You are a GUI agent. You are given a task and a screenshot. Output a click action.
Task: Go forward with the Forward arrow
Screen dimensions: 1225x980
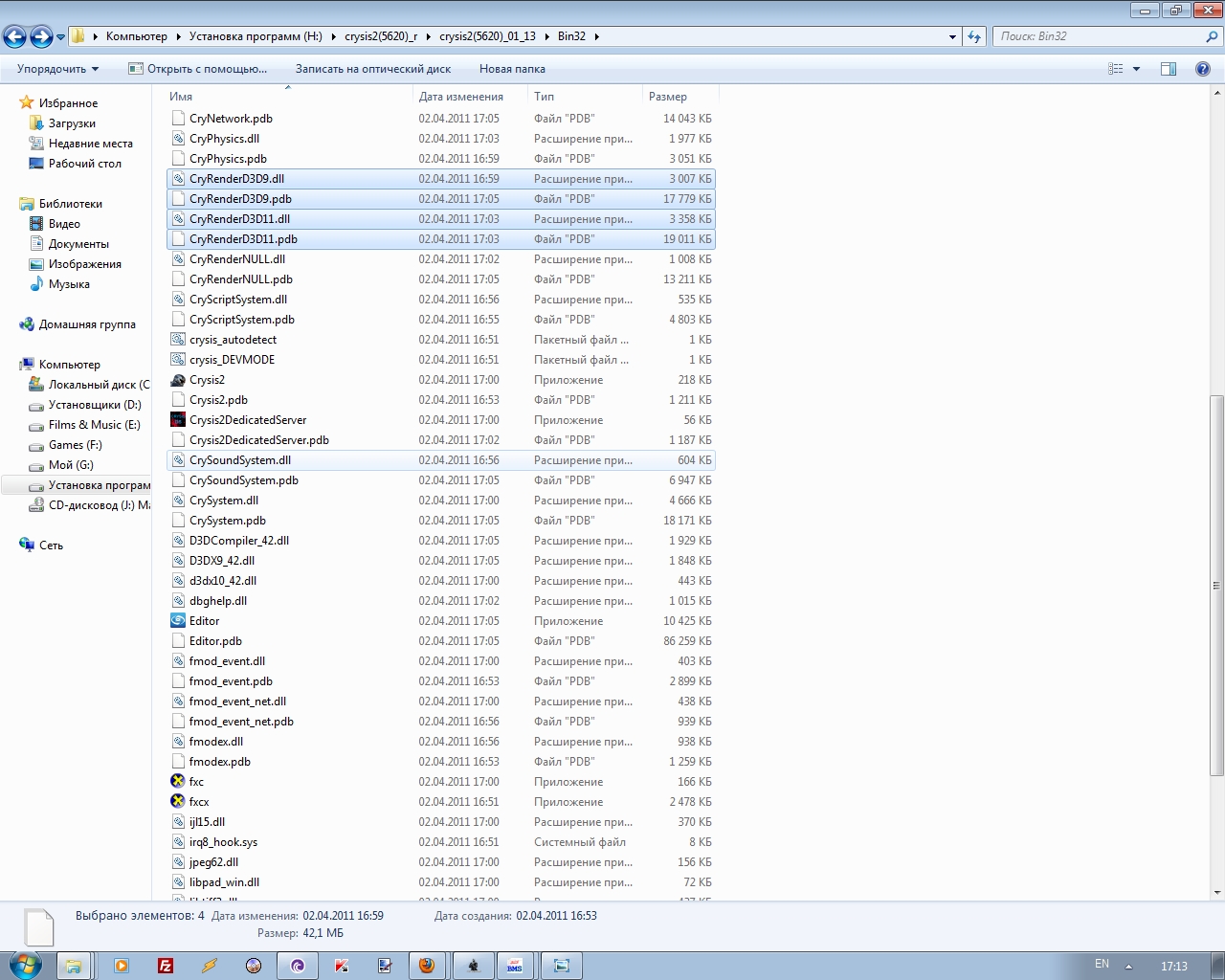(x=41, y=36)
